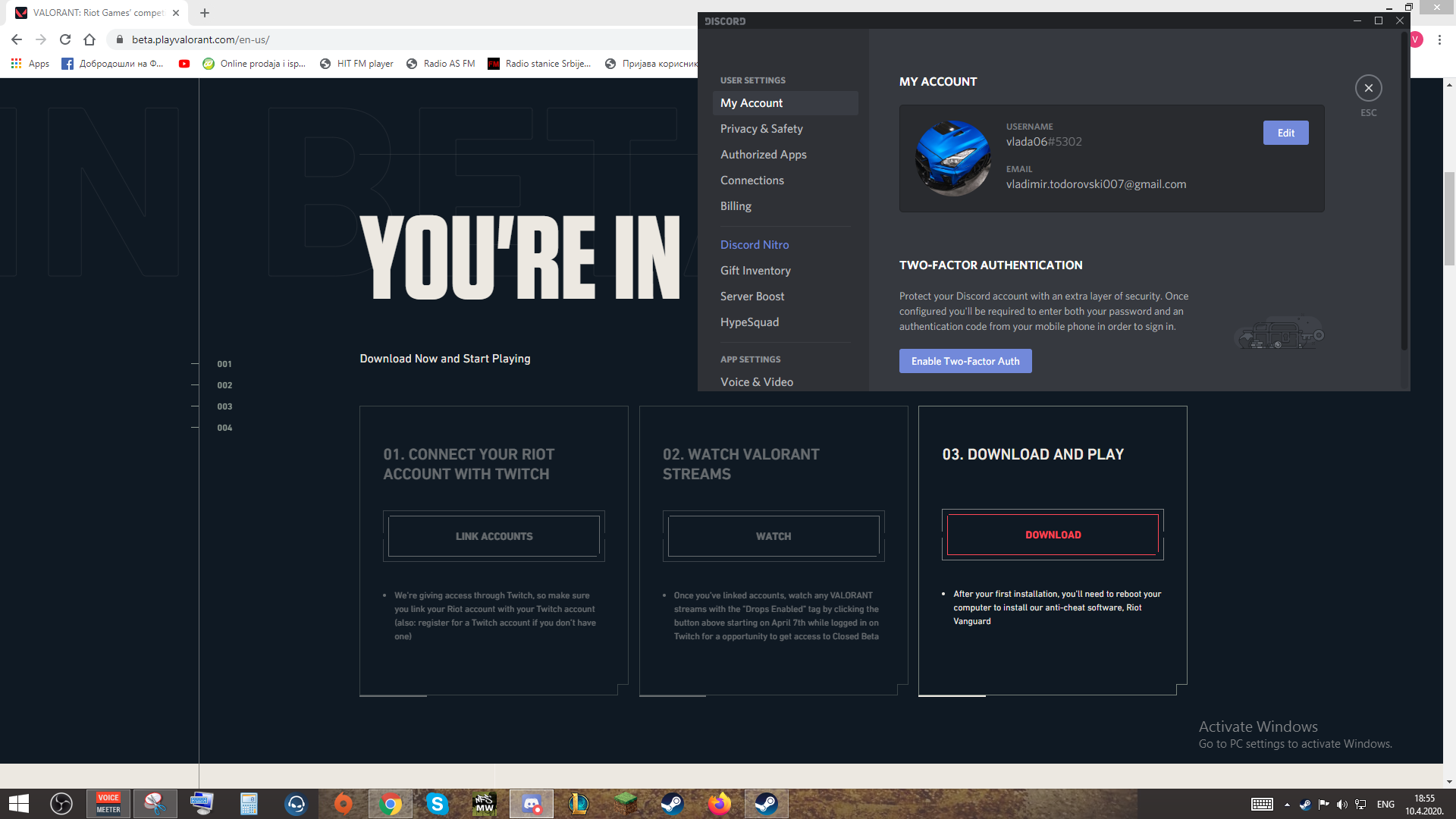Open Windows Start menu
Screen dimensions: 1456x819
19,804
